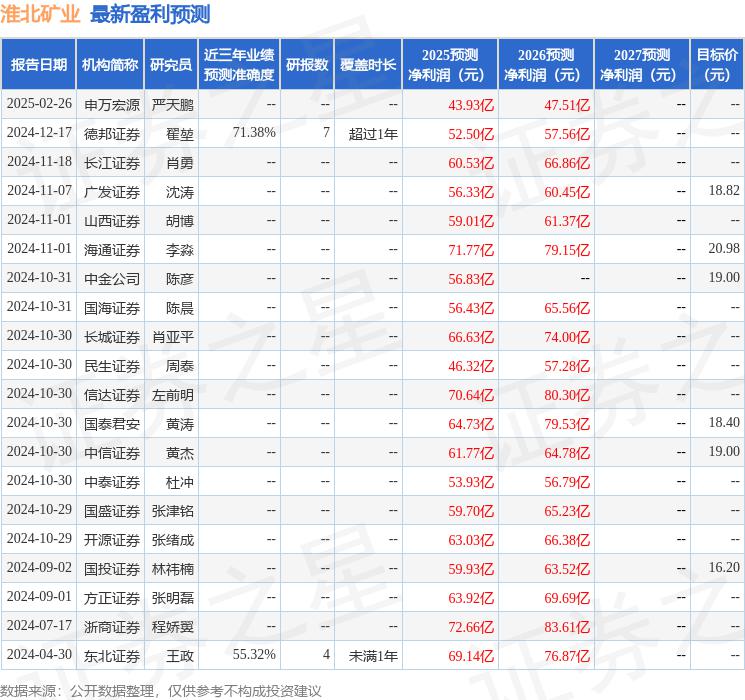Click analyst name 张津铭
Viewport: 745px width, 700px height.
(x=173, y=511)
